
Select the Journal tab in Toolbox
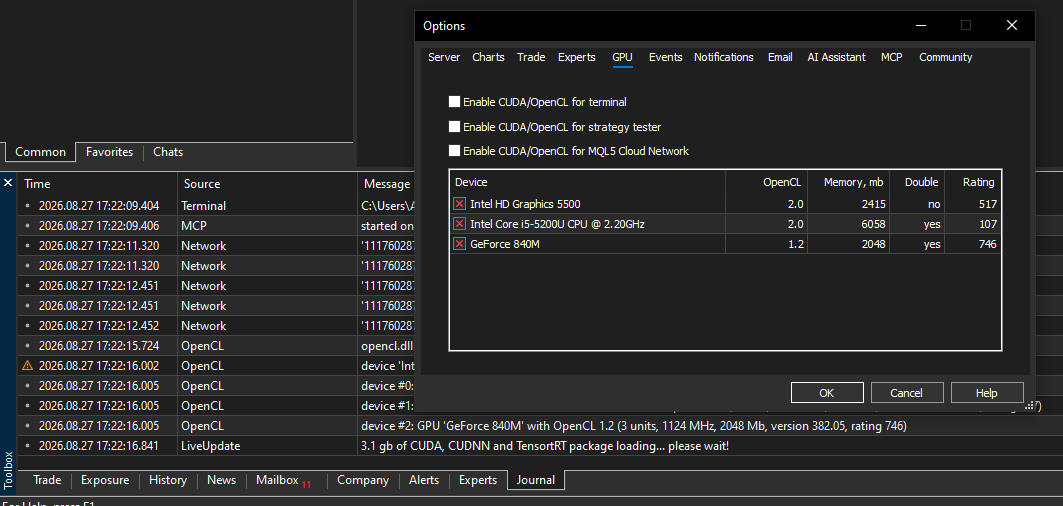536,480
